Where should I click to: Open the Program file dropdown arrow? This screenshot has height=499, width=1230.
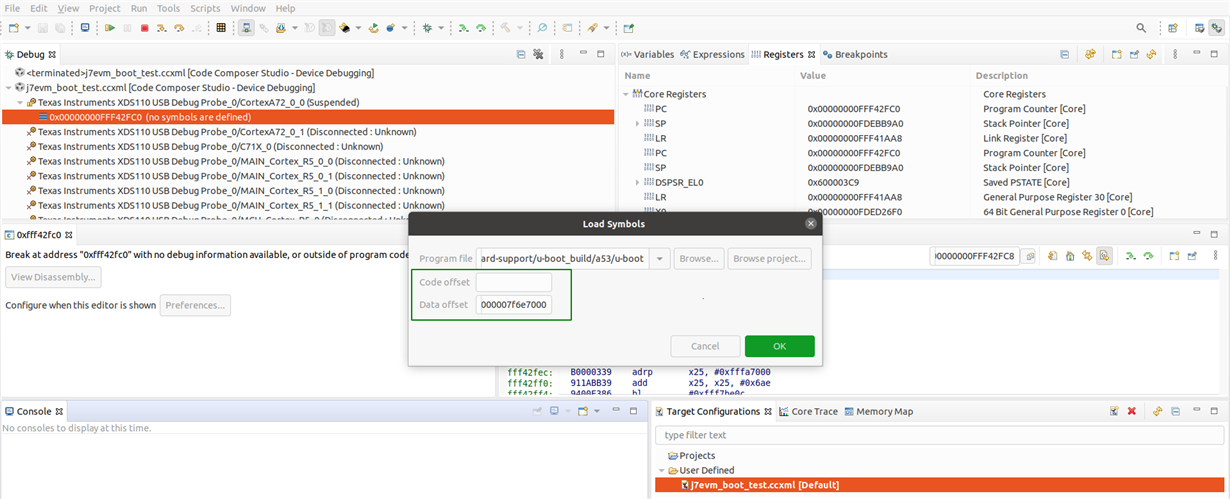point(659,258)
